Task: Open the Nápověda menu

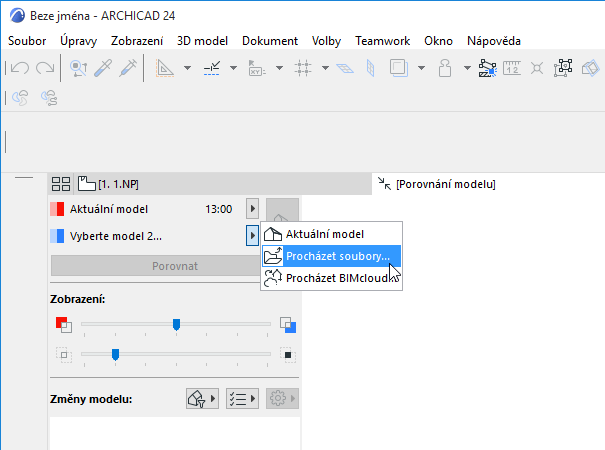Action: [x=494, y=41]
